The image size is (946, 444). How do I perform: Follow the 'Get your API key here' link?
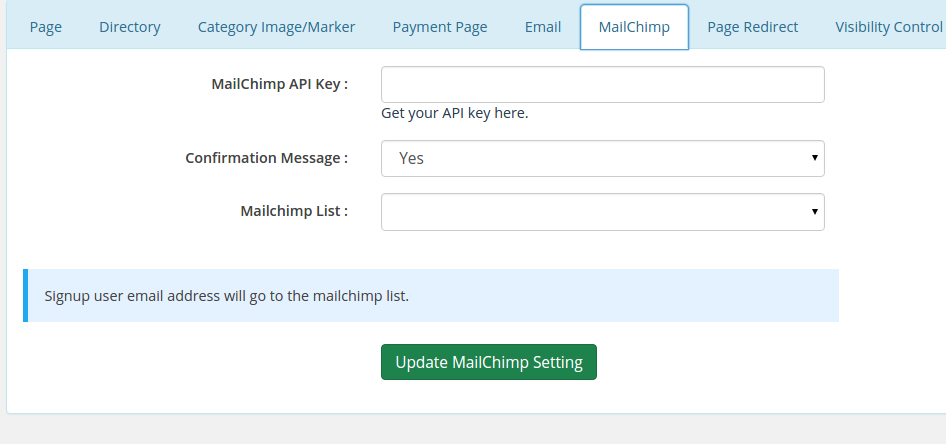454,113
